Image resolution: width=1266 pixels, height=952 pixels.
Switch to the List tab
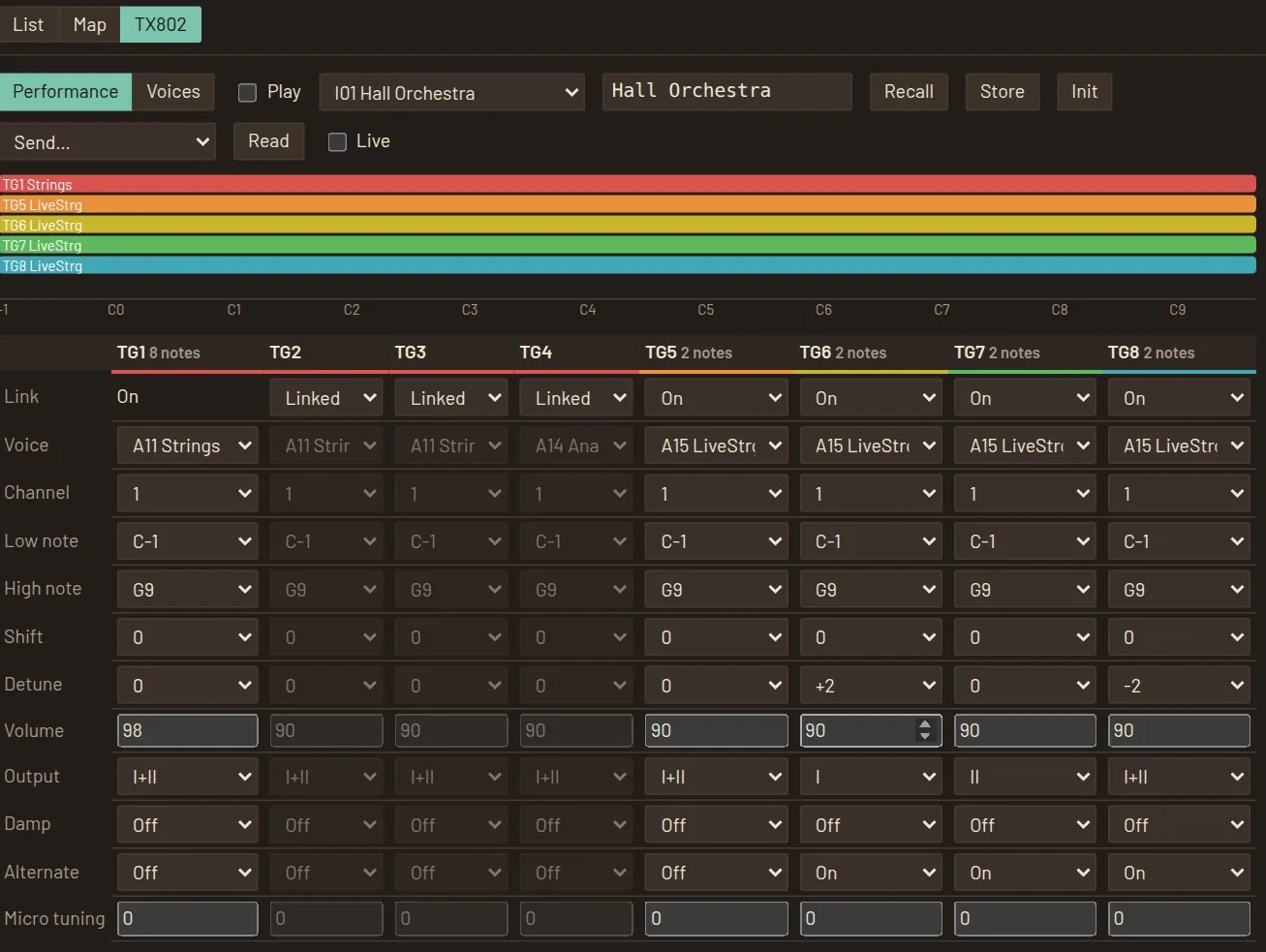pos(28,24)
